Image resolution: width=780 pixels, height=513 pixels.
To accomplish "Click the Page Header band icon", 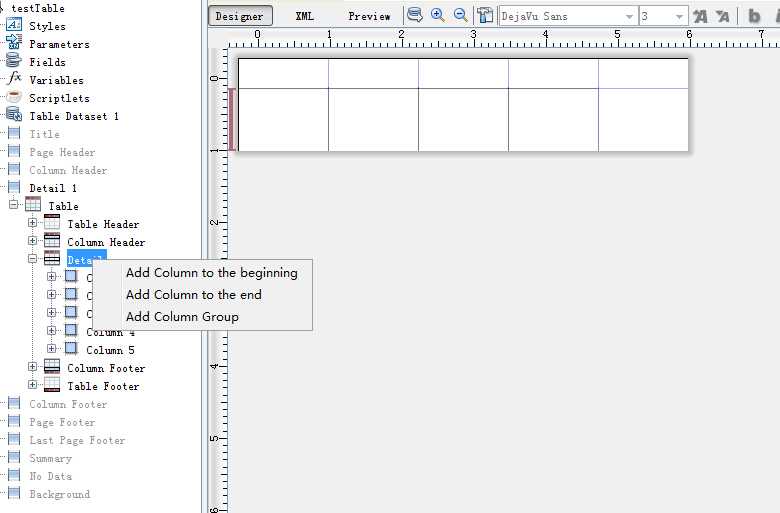I will pyautogui.click(x=14, y=151).
